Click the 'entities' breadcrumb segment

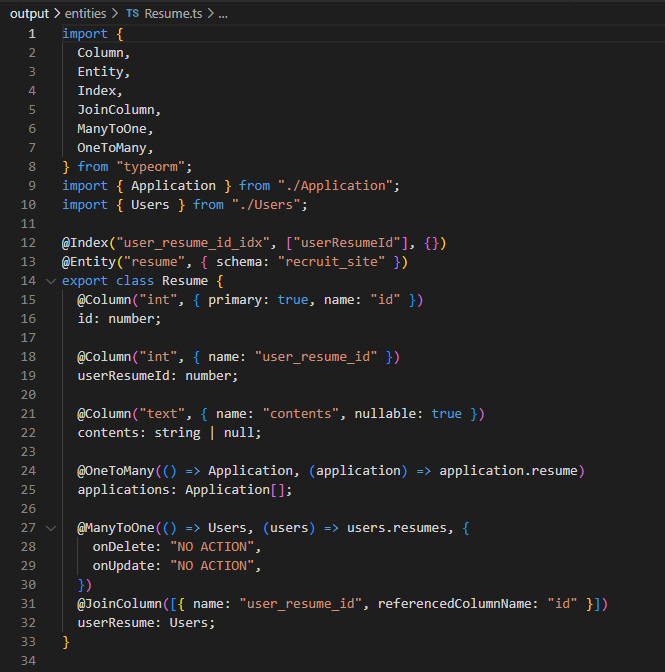pyautogui.click(x=85, y=14)
